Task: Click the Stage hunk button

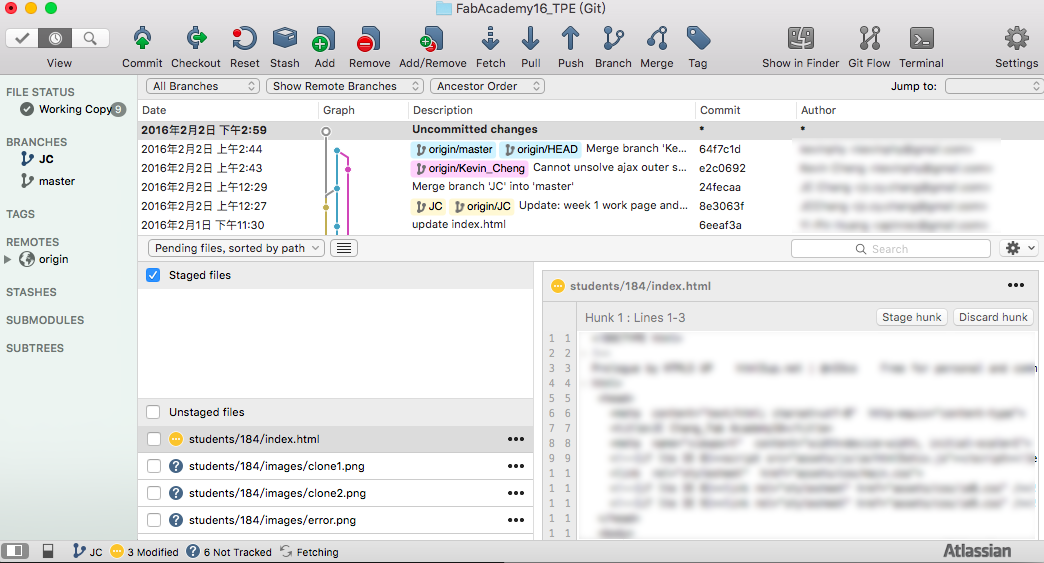Action: 912,317
